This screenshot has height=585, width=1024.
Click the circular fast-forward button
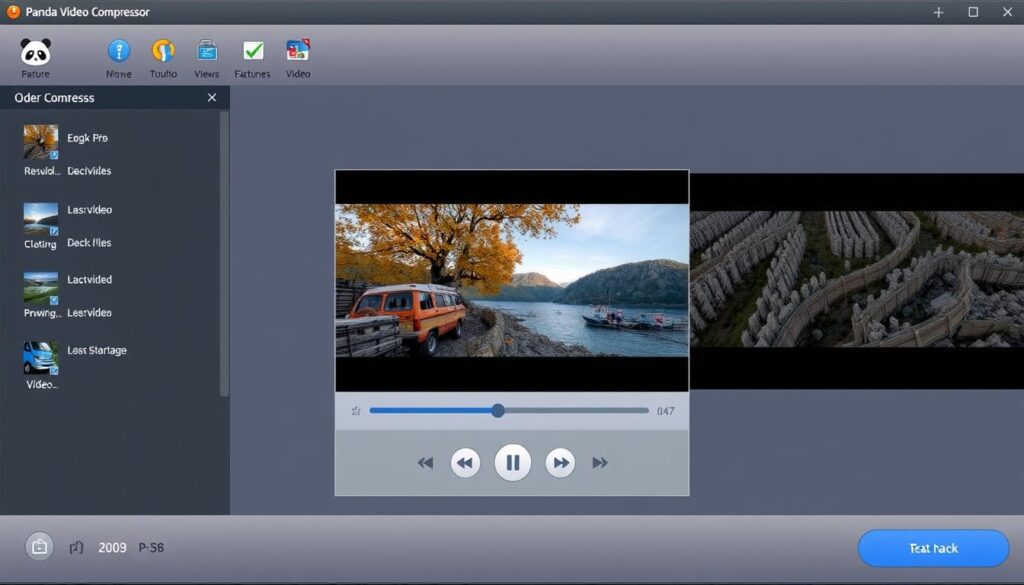pos(560,463)
